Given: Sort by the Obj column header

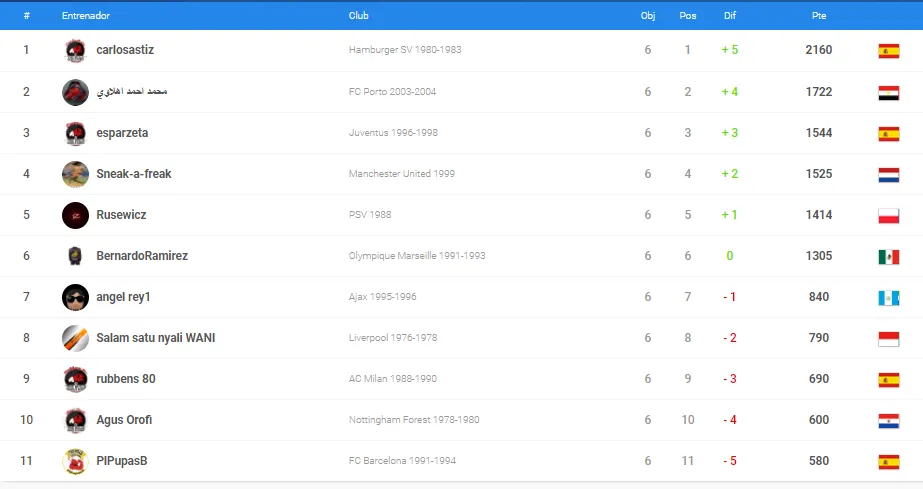Looking at the screenshot, I should coord(648,16).
